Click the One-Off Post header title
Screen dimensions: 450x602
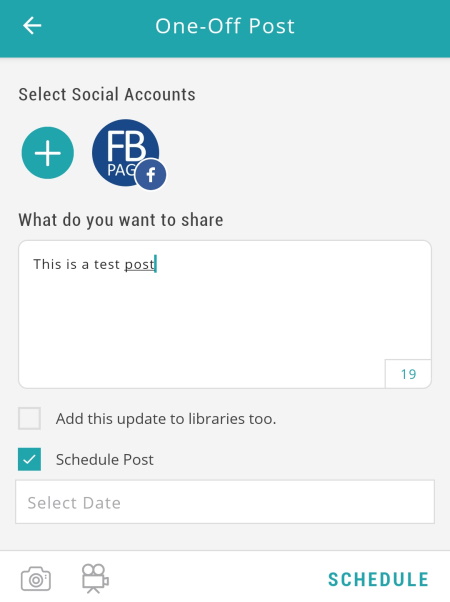tap(225, 26)
